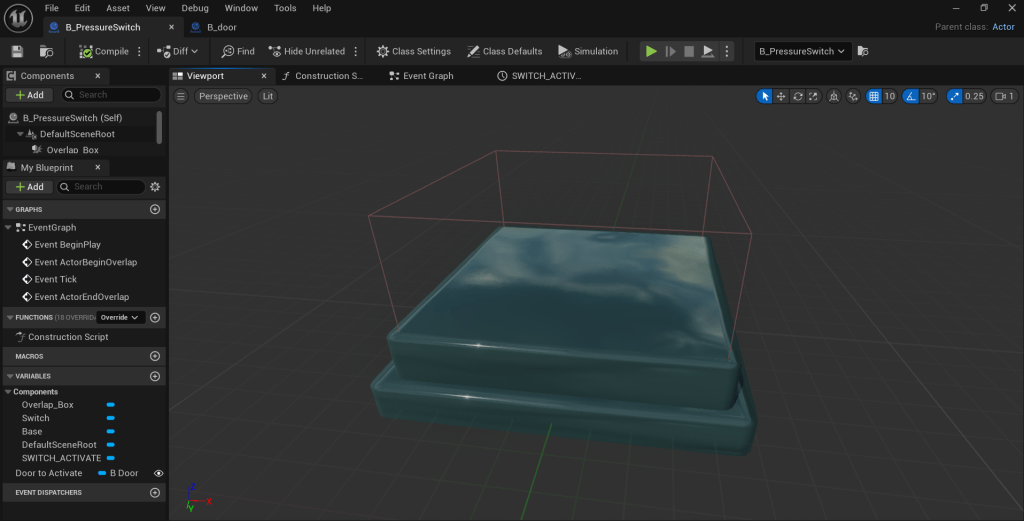Screen dimensions: 1024x521
Task: Switch to the Event Graph tab
Action: coord(427,76)
